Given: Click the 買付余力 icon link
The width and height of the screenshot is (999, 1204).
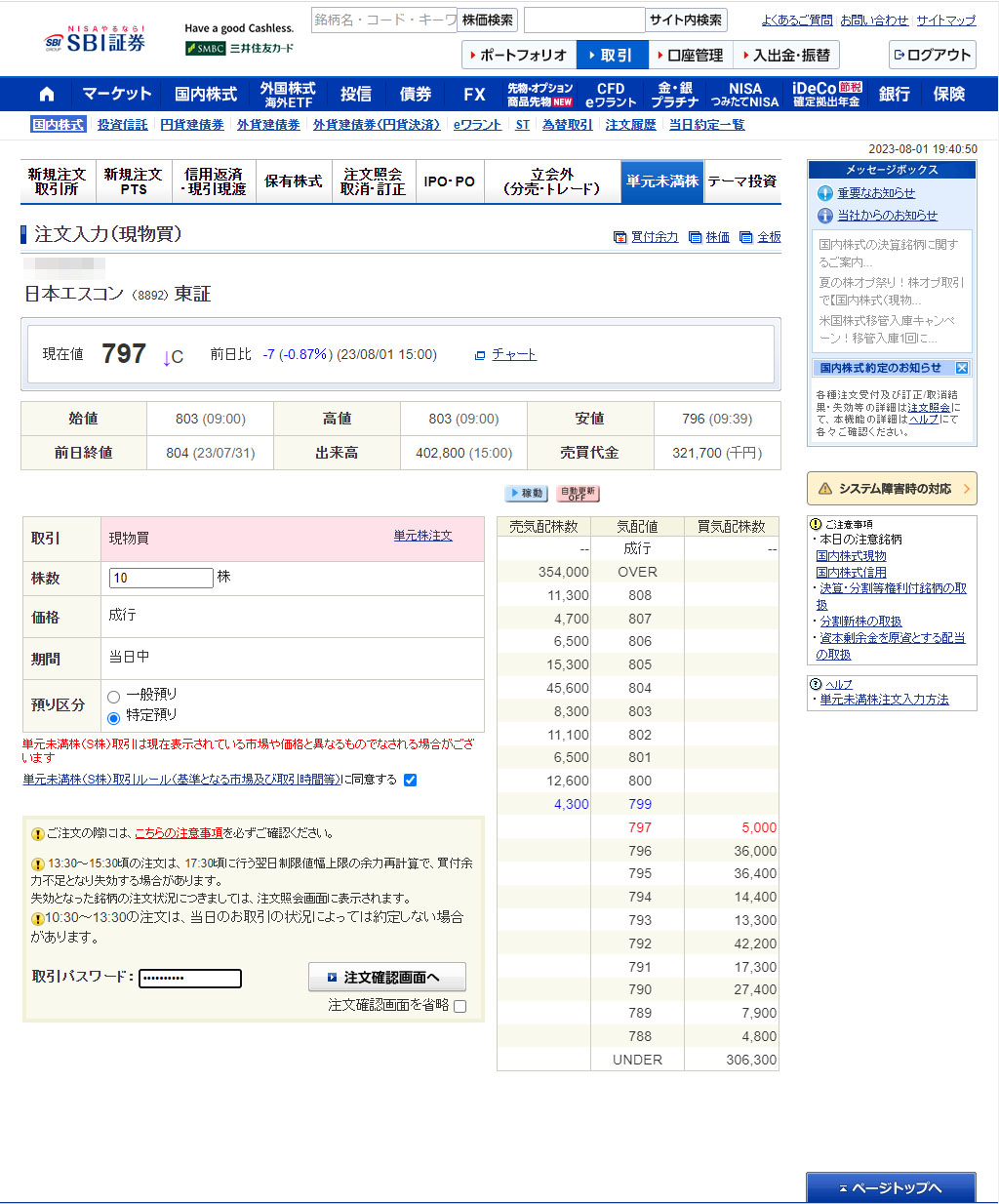Looking at the screenshot, I should 619,237.
